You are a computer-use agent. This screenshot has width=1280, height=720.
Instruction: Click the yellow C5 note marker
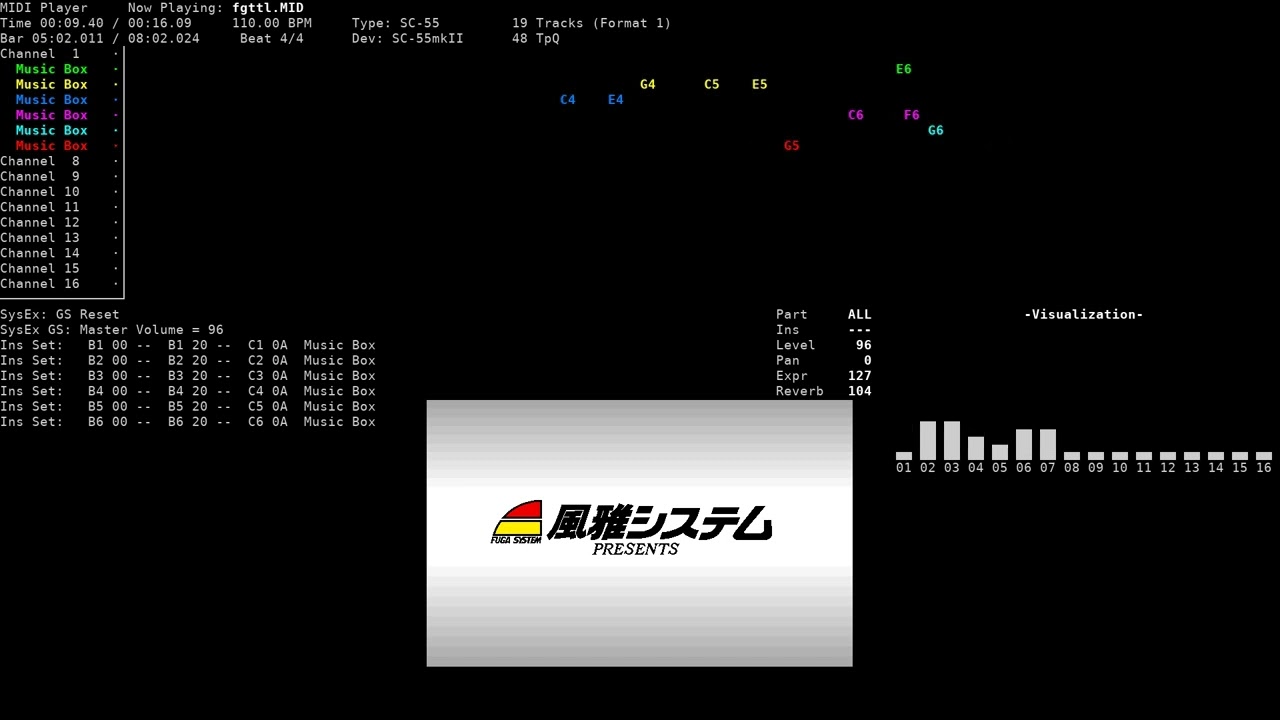pos(712,84)
